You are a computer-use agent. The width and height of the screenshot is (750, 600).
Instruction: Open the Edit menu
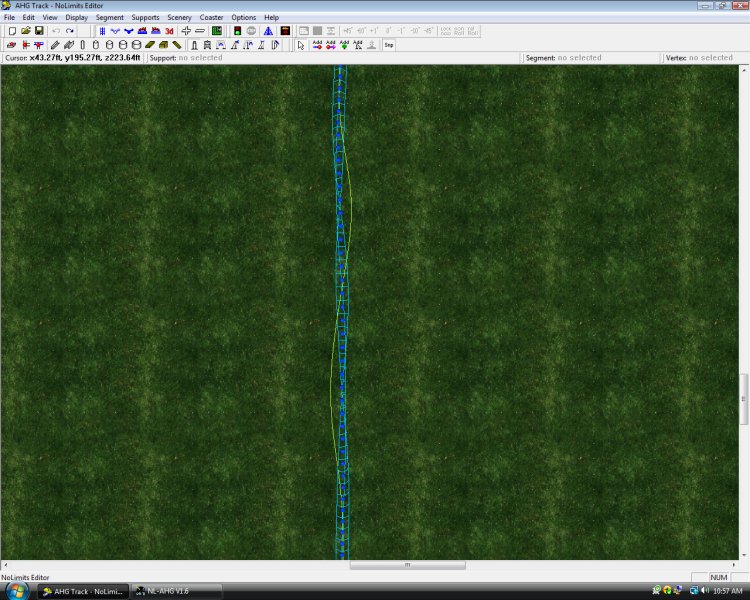coord(29,17)
